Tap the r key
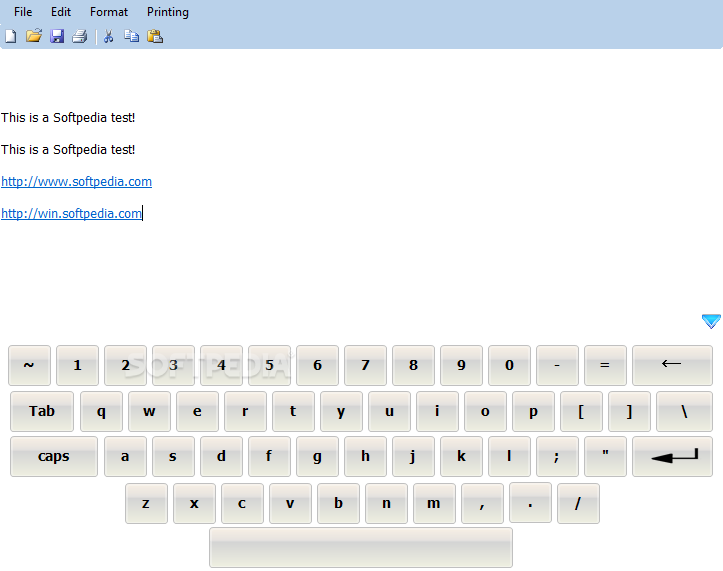This screenshot has width=723, height=571. [x=245, y=411]
